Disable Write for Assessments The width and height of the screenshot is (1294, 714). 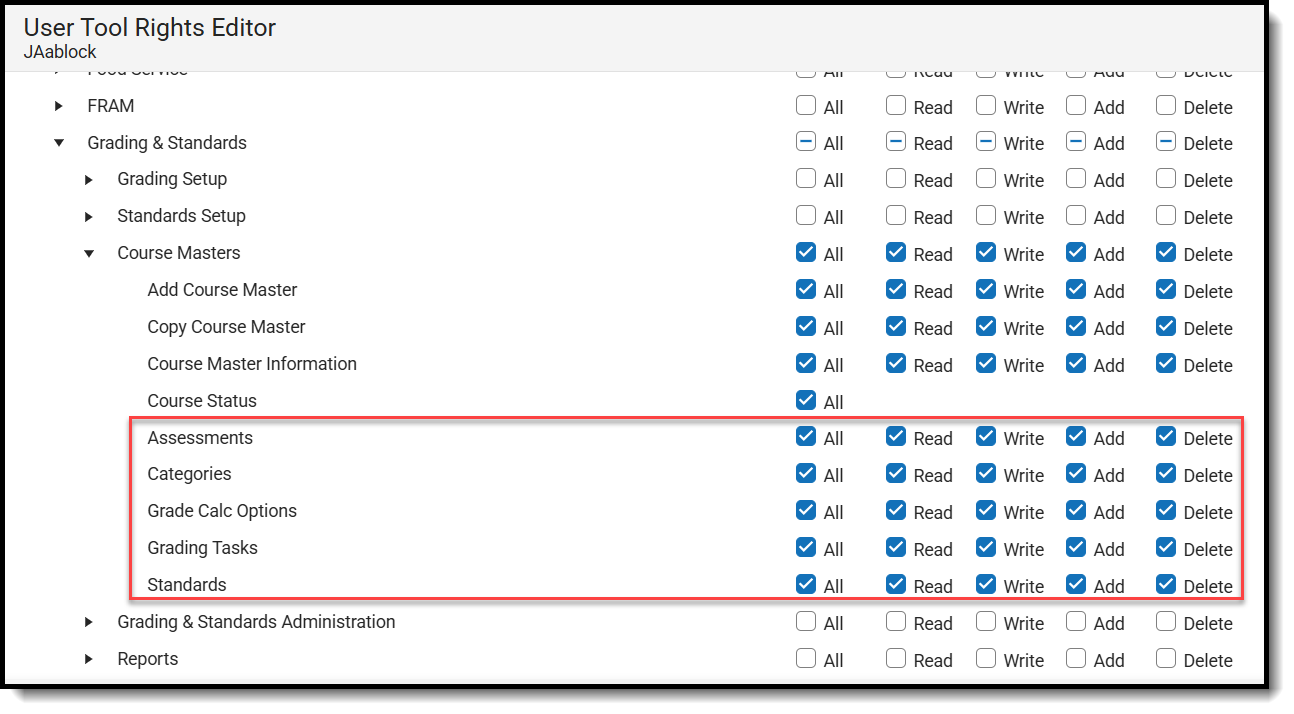click(985, 437)
